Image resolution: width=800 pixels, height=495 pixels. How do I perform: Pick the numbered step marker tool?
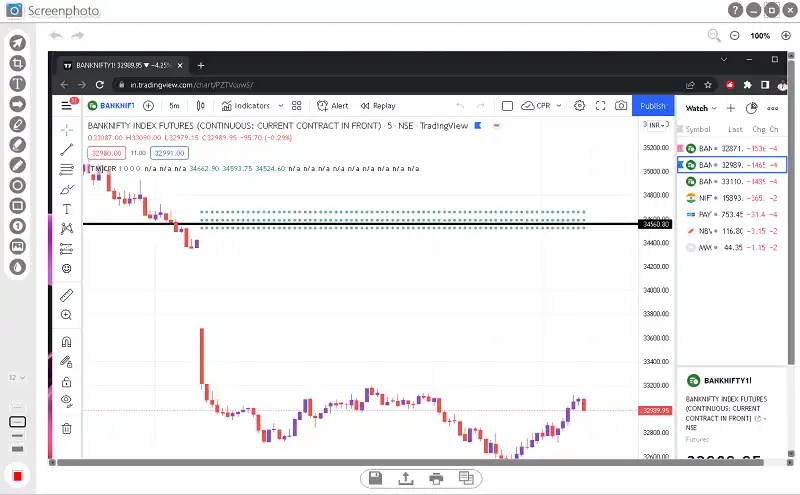pyautogui.click(x=18, y=226)
